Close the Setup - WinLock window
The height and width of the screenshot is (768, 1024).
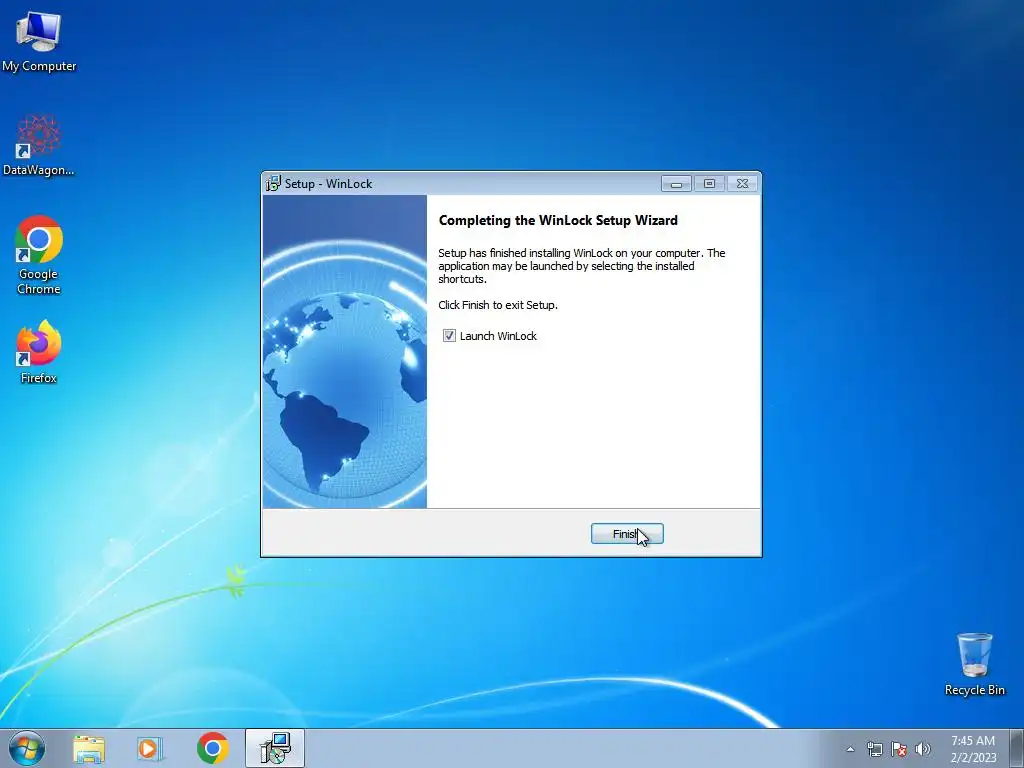point(743,184)
